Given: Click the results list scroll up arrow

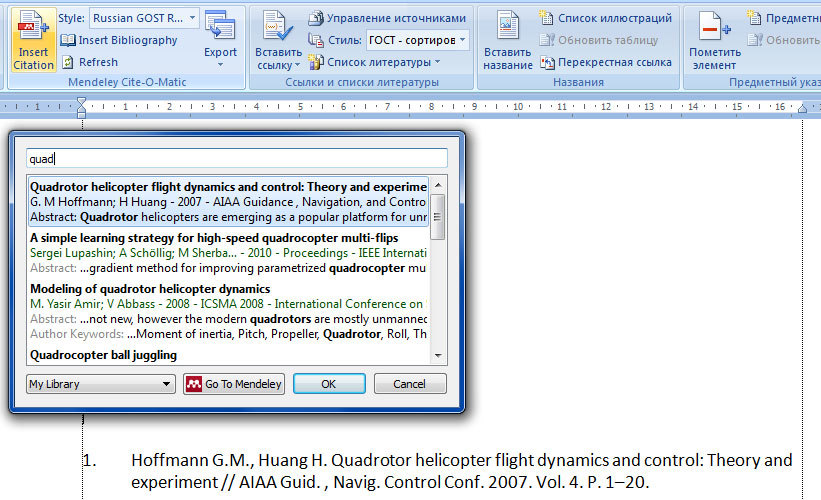Looking at the screenshot, I should [x=438, y=185].
